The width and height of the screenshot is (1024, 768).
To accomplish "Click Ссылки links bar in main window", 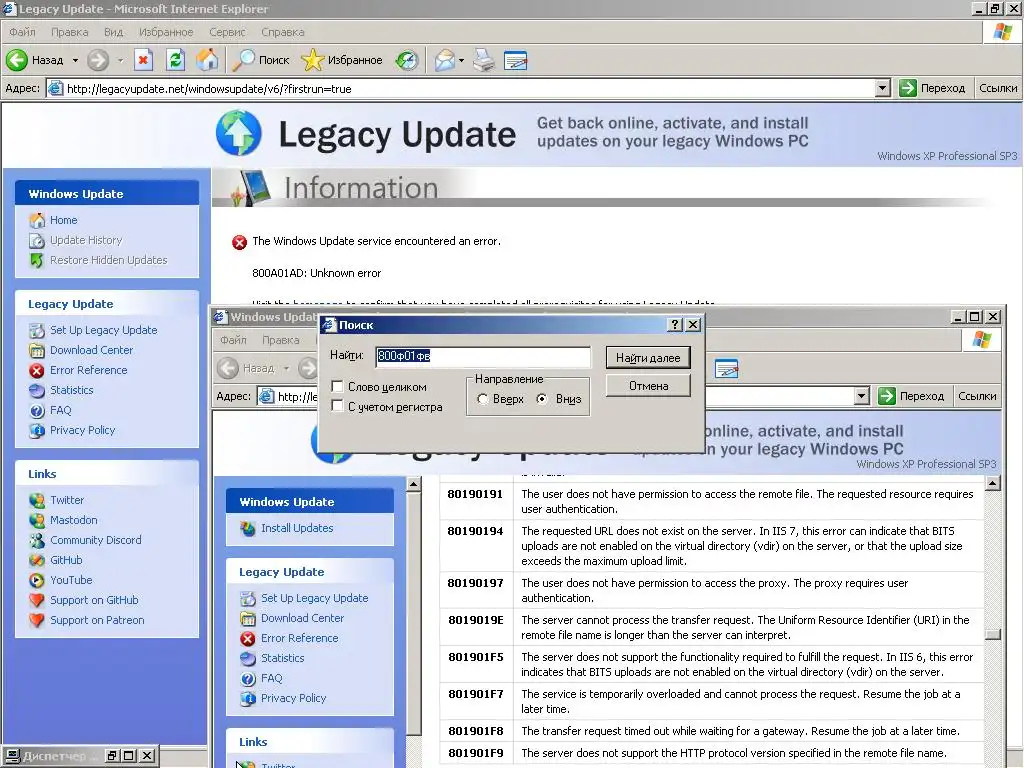I will pyautogui.click(x=998, y=88).
